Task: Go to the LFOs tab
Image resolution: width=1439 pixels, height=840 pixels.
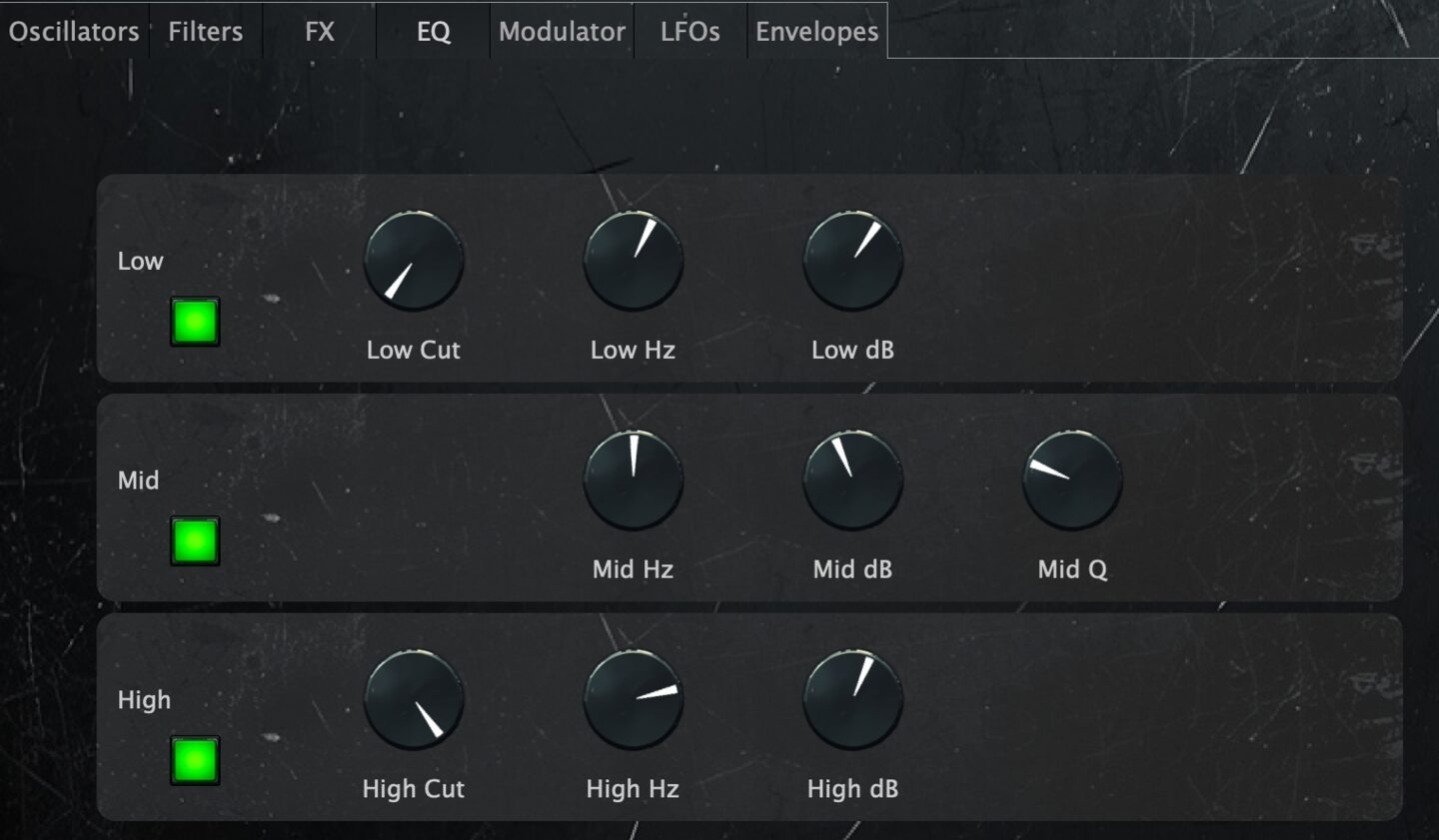Action: click(x=691, y=31)
